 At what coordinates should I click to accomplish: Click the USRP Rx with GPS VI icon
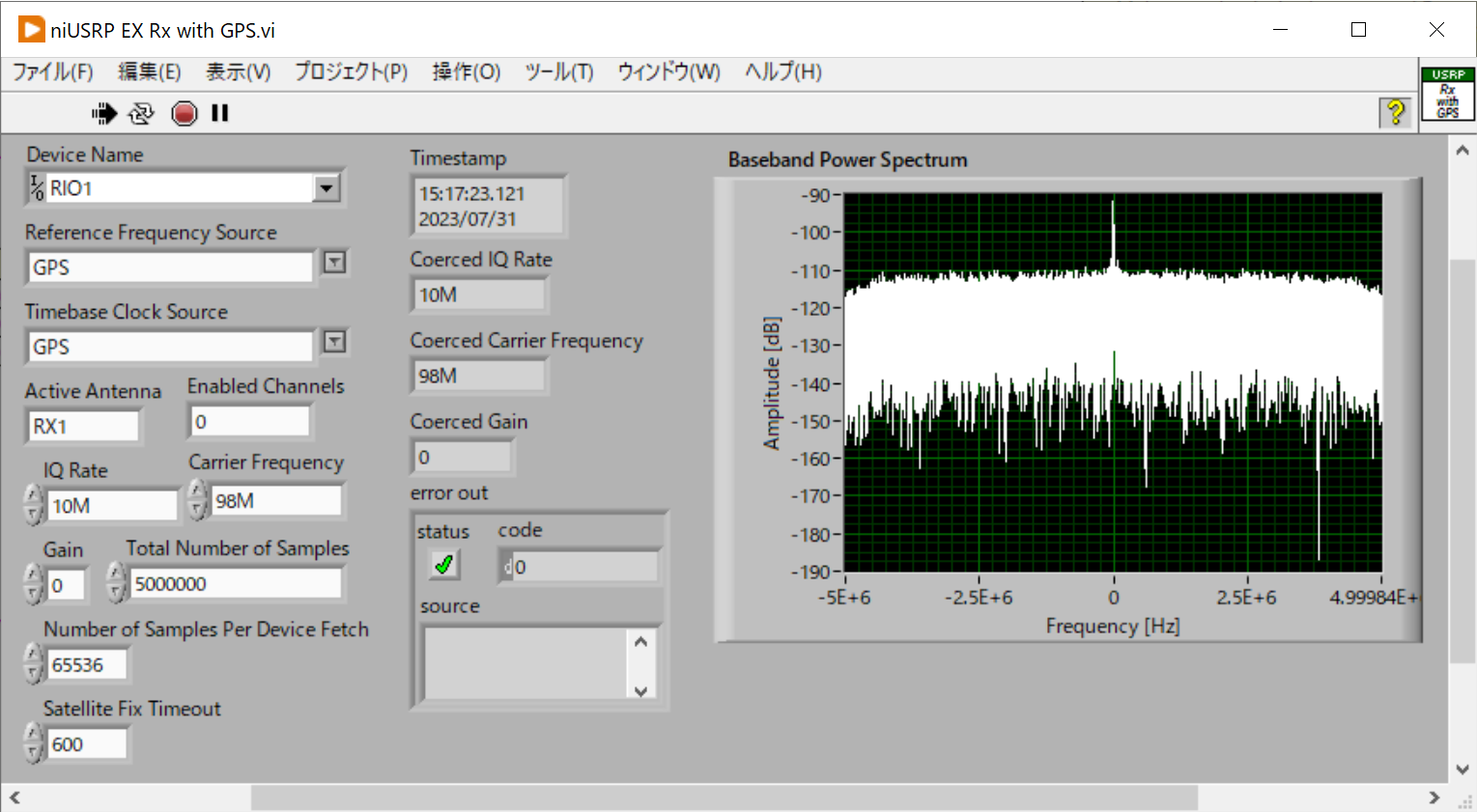pos(1447,94)
